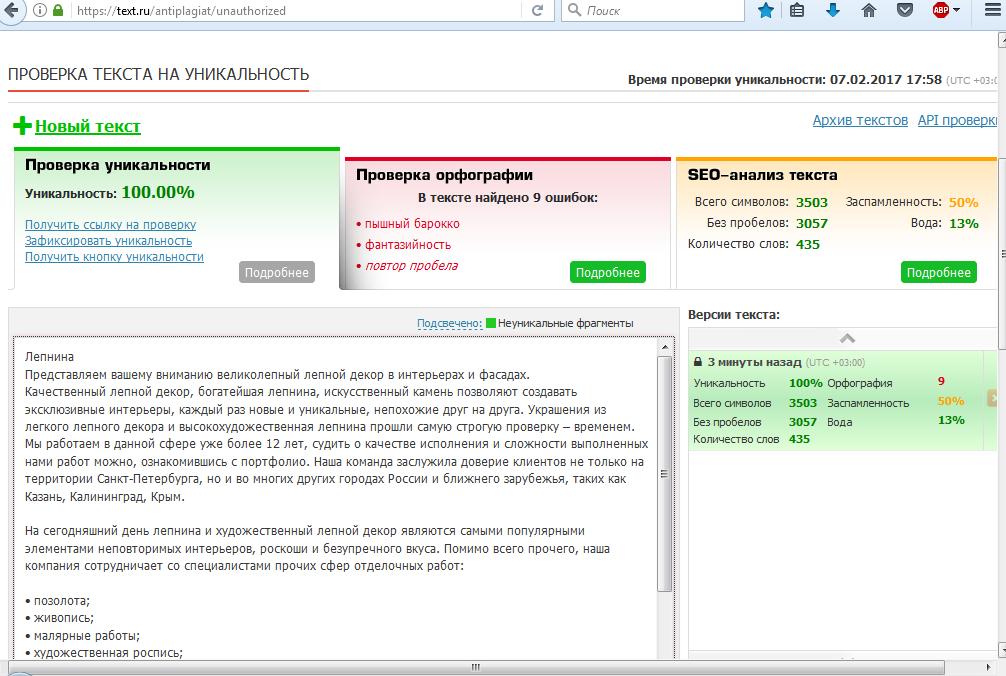Screen dimensions: 1006x676
Task: Click Подробнее in SEO-анализ panel
Action: pyautogui.click(x=939, y=272)
